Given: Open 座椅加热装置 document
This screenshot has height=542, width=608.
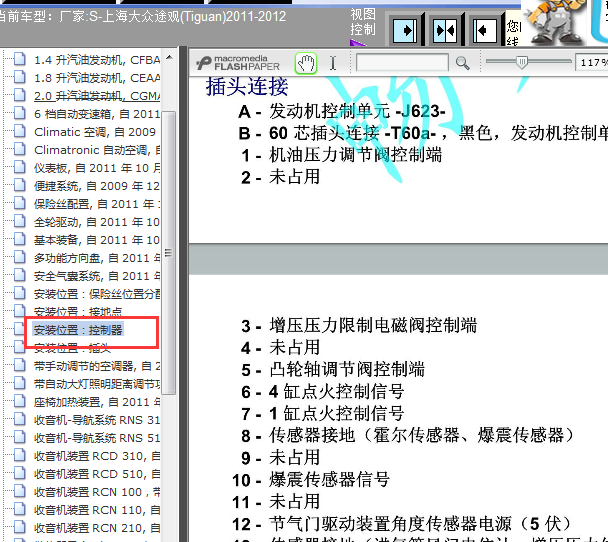Looking at the screenshot, I should (x=97, y=402).
